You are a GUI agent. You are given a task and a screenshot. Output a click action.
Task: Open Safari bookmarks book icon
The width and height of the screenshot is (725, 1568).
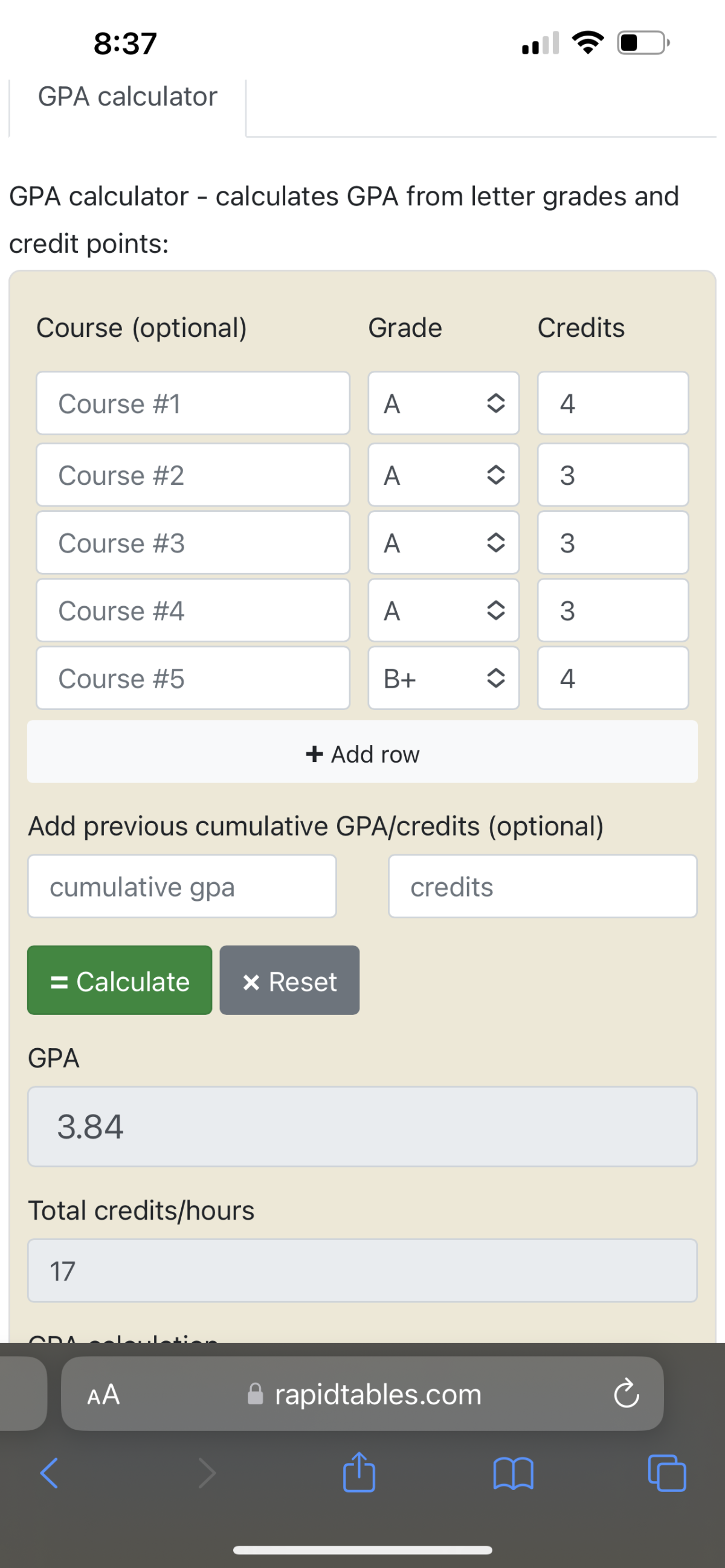click(513, 1473)
